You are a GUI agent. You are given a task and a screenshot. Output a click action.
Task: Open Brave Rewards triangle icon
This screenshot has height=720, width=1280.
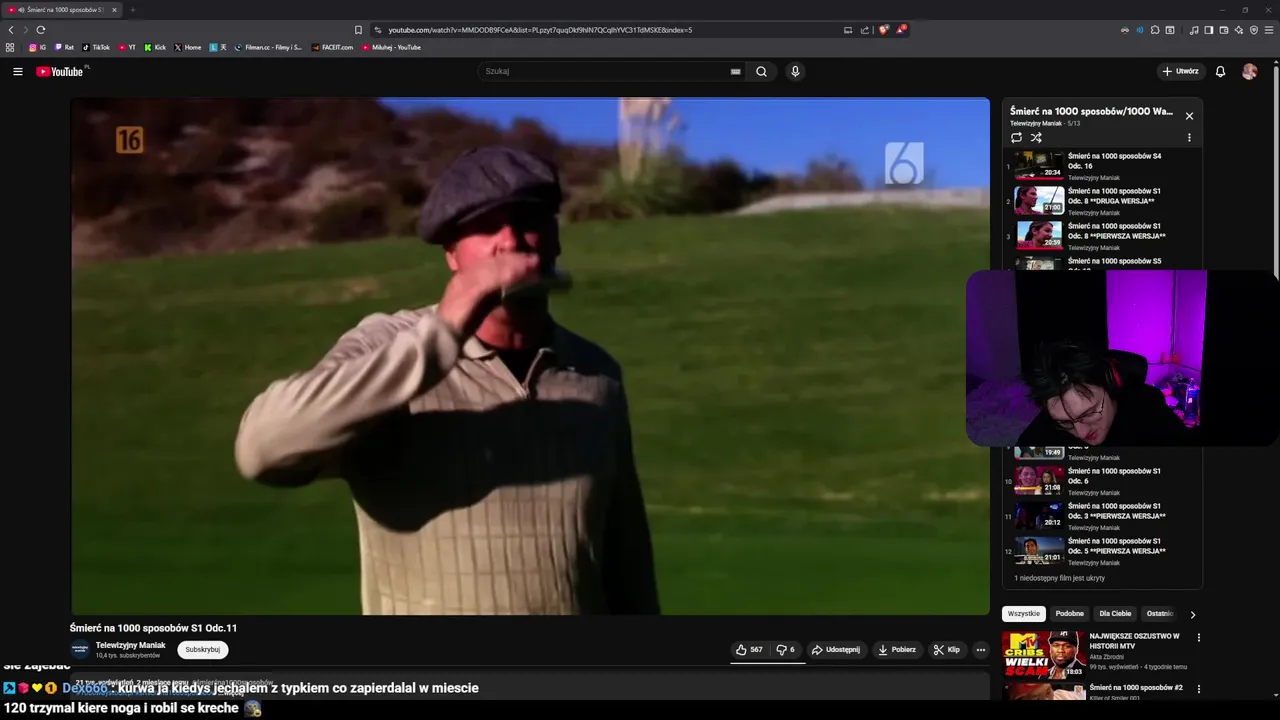(901, 30)
